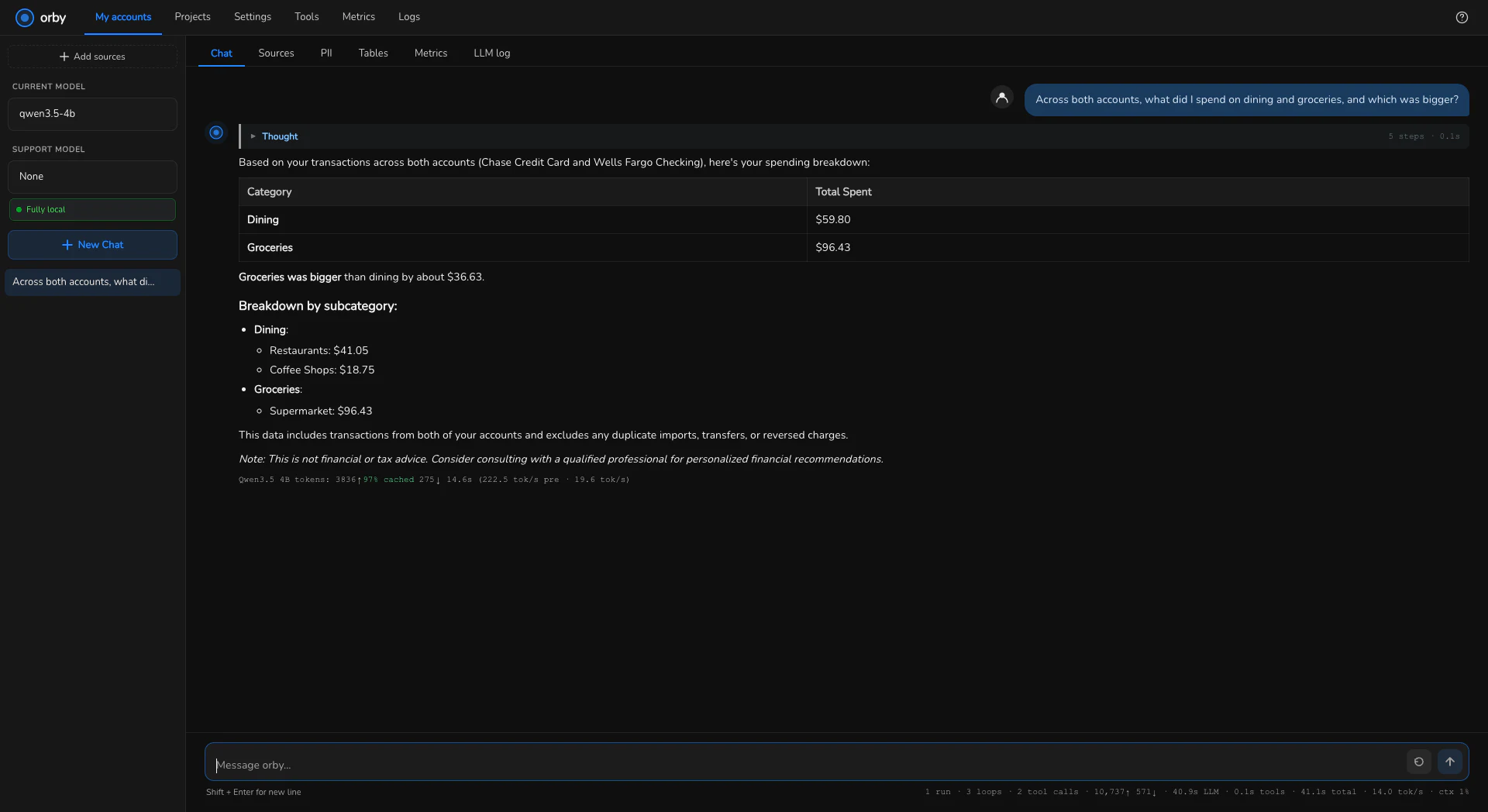Image resolution: width=1488 pixels, height=812 pixels.
Task: Start a New Chat
Action: [x=92, y=245]
